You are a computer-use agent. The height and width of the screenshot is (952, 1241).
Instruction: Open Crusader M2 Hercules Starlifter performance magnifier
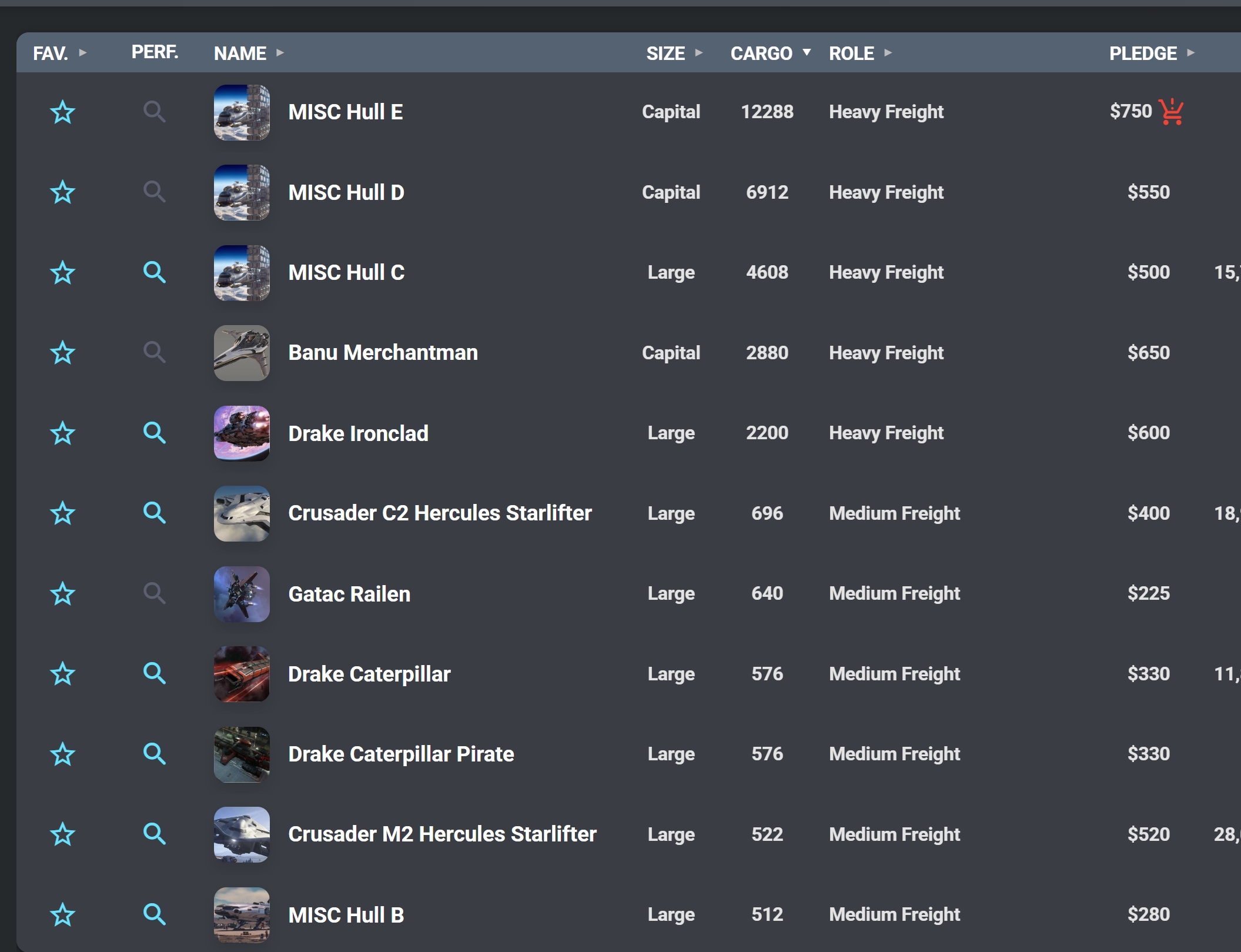(x=155, y=834)
